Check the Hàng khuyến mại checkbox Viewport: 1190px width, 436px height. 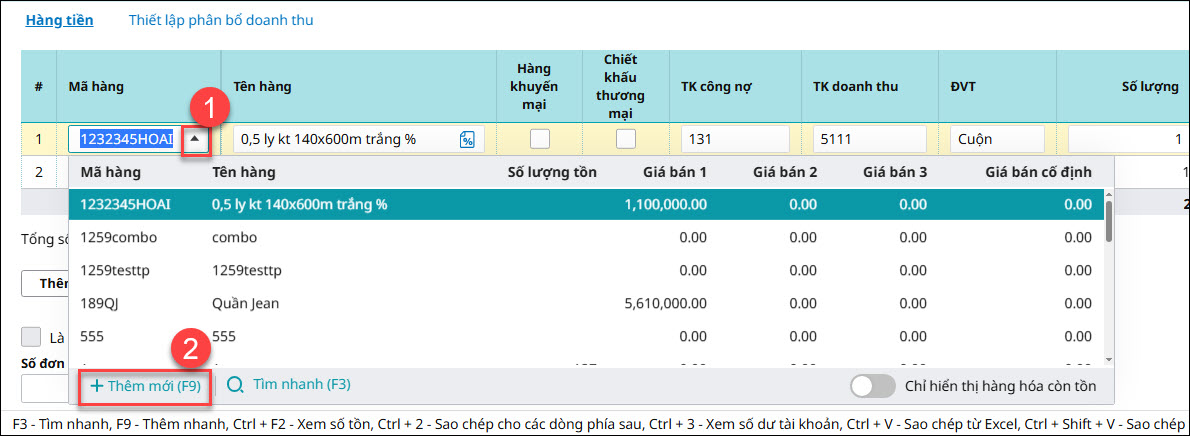tap(540, 139)
